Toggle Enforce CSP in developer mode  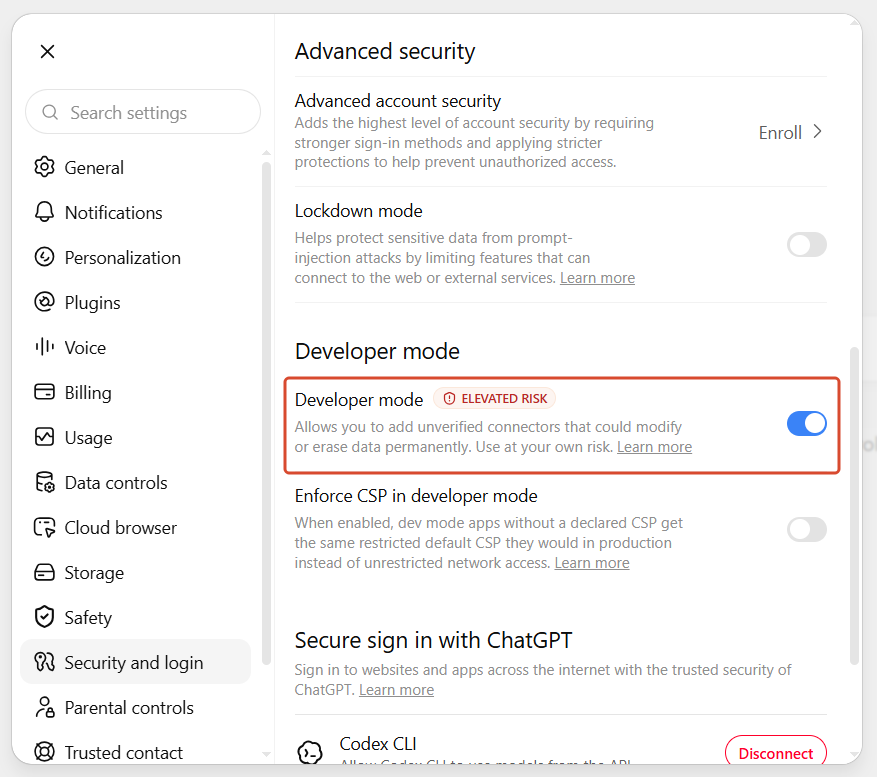pyautogui.click(x=806, y=529)
